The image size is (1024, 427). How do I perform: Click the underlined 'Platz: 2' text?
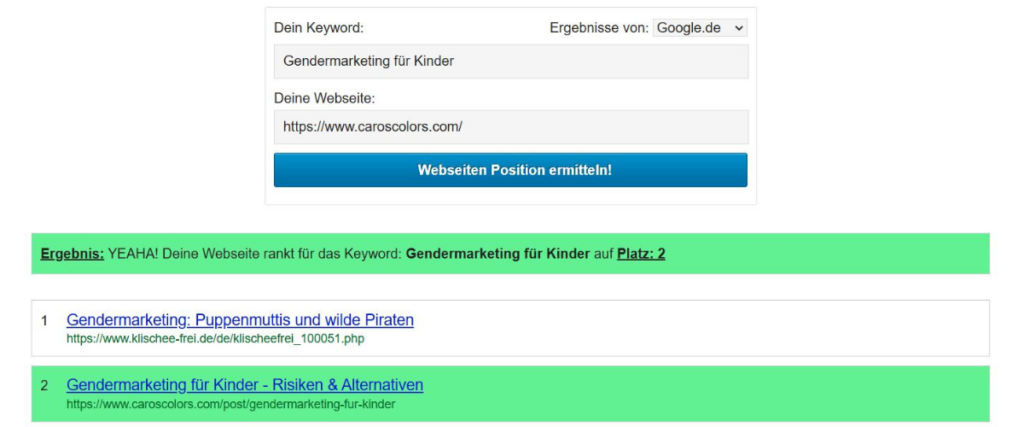coord(641,254)
